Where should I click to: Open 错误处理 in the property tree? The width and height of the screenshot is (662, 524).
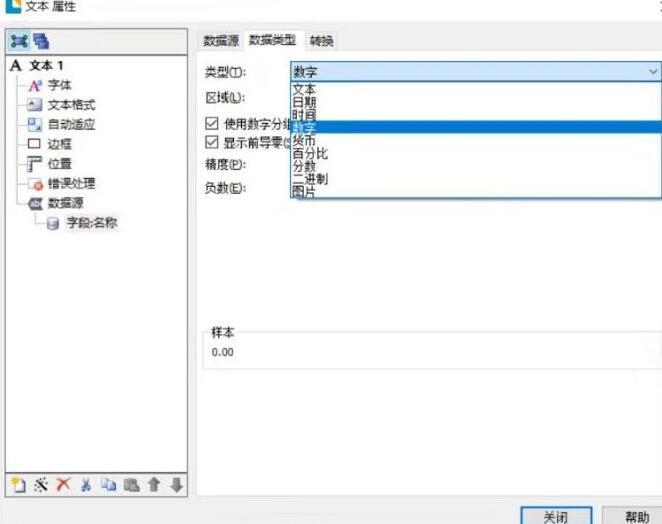[72, 184]
